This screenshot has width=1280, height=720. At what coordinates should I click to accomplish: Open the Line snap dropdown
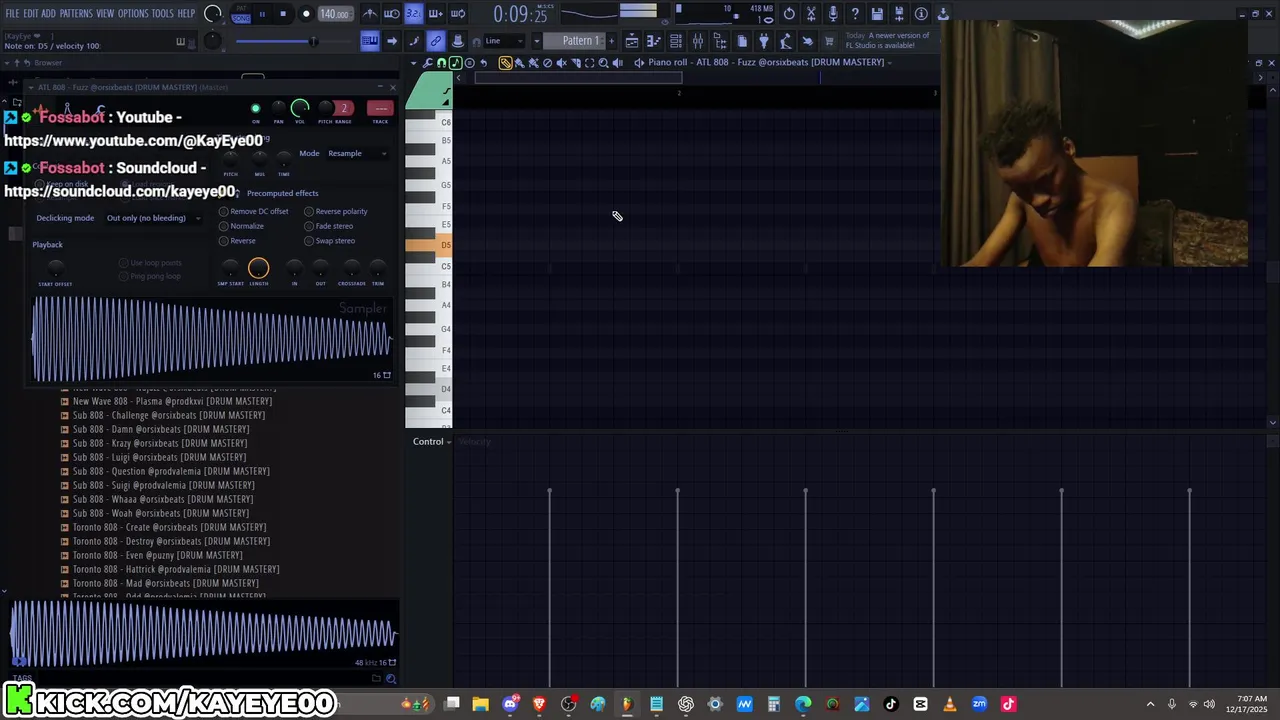click(x=505, y=41)
